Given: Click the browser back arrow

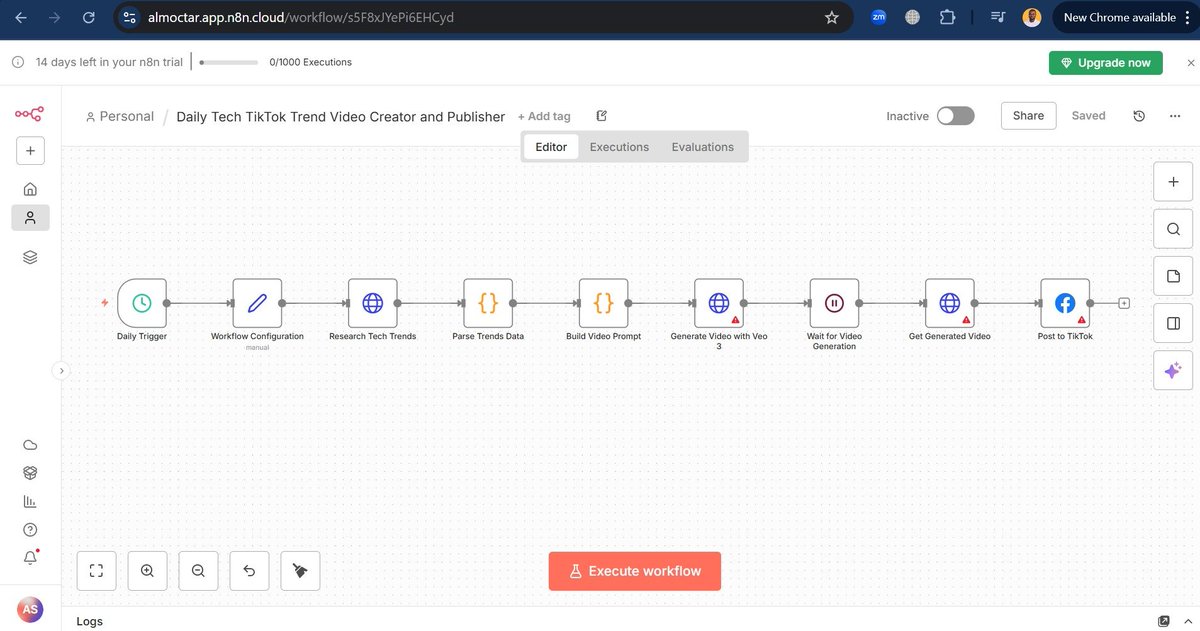Looking at the screenshot, I should pyautogui.click(x=21, y=17).
